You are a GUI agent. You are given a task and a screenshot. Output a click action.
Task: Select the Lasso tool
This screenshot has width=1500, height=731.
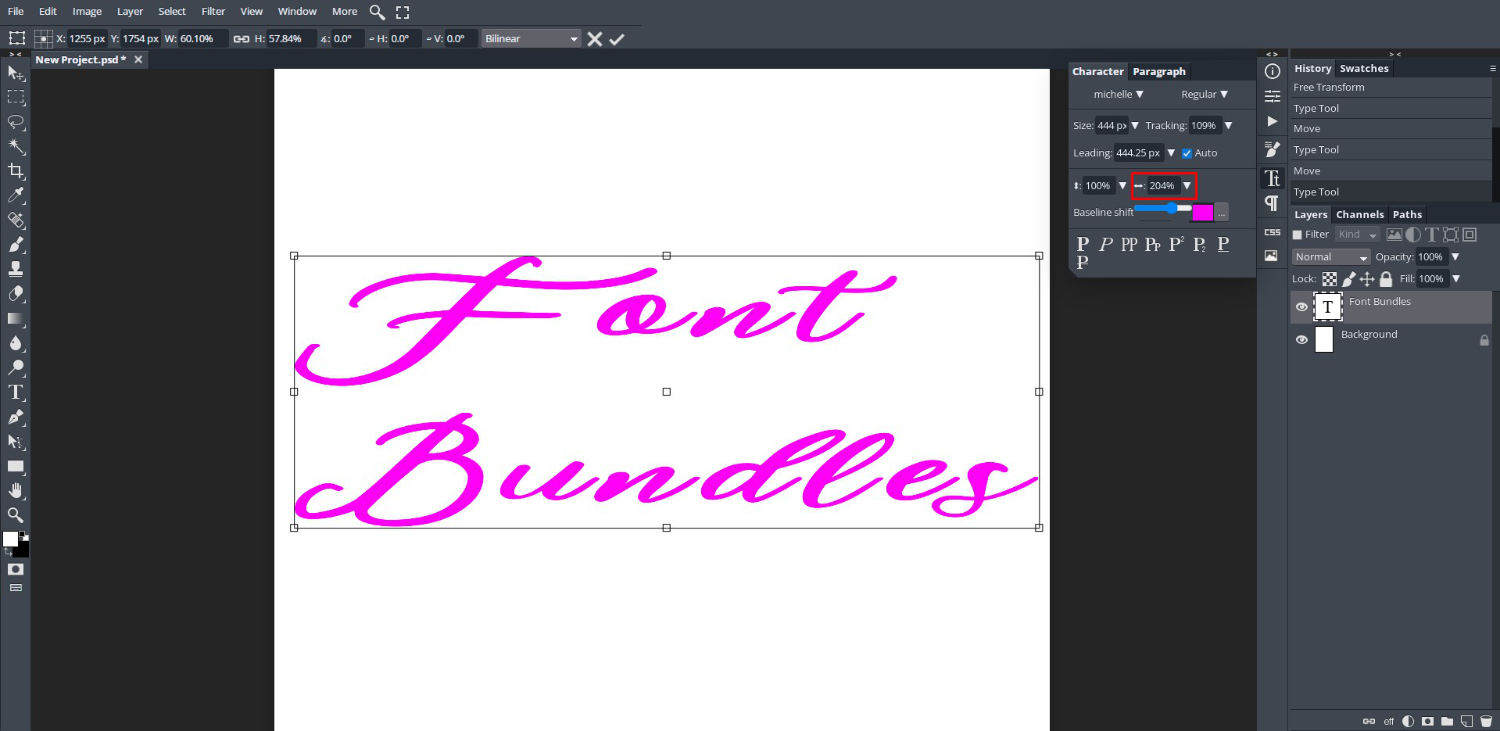tap(16, 122)
